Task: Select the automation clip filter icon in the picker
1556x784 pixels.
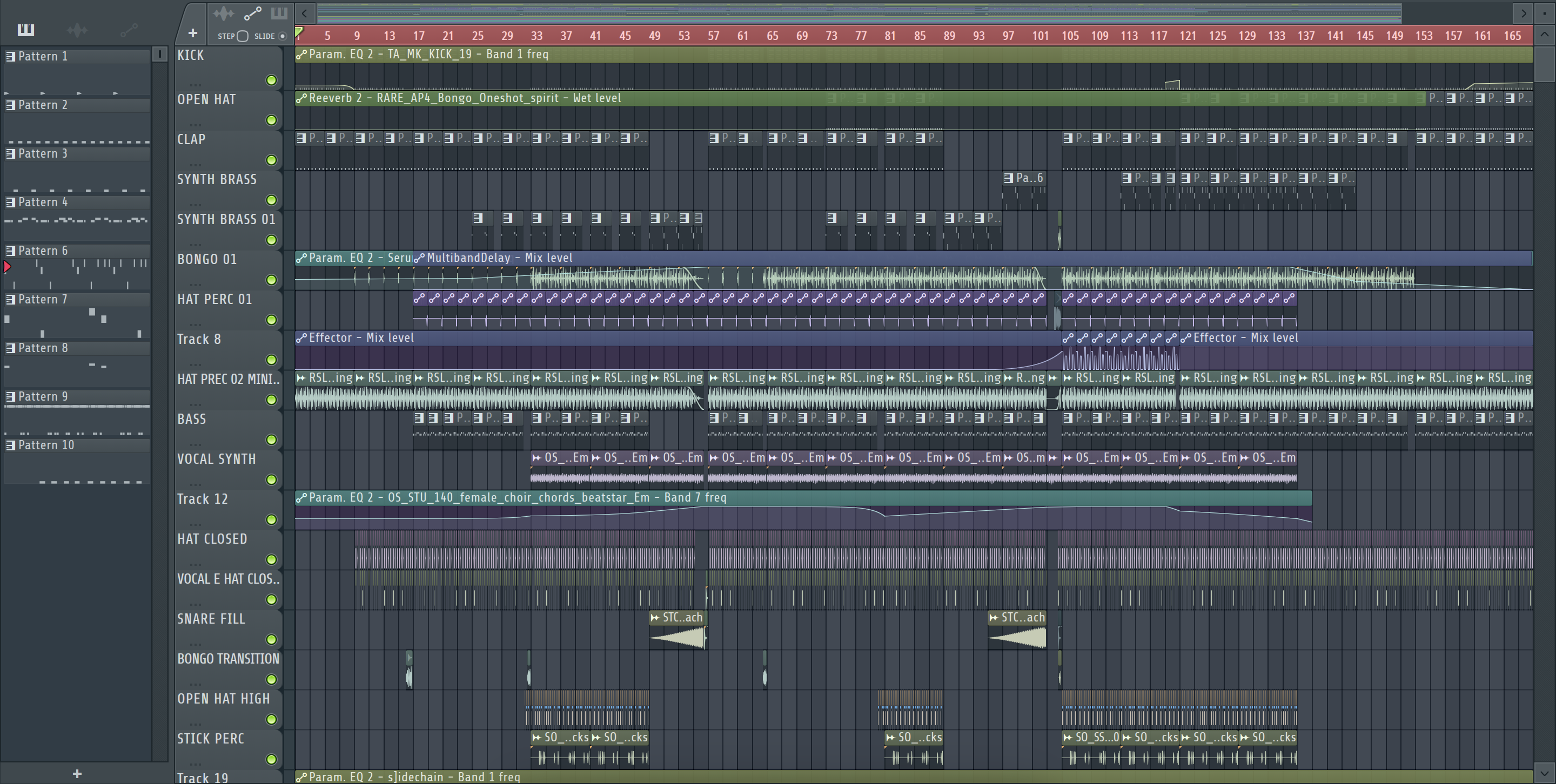Action: 129,30
